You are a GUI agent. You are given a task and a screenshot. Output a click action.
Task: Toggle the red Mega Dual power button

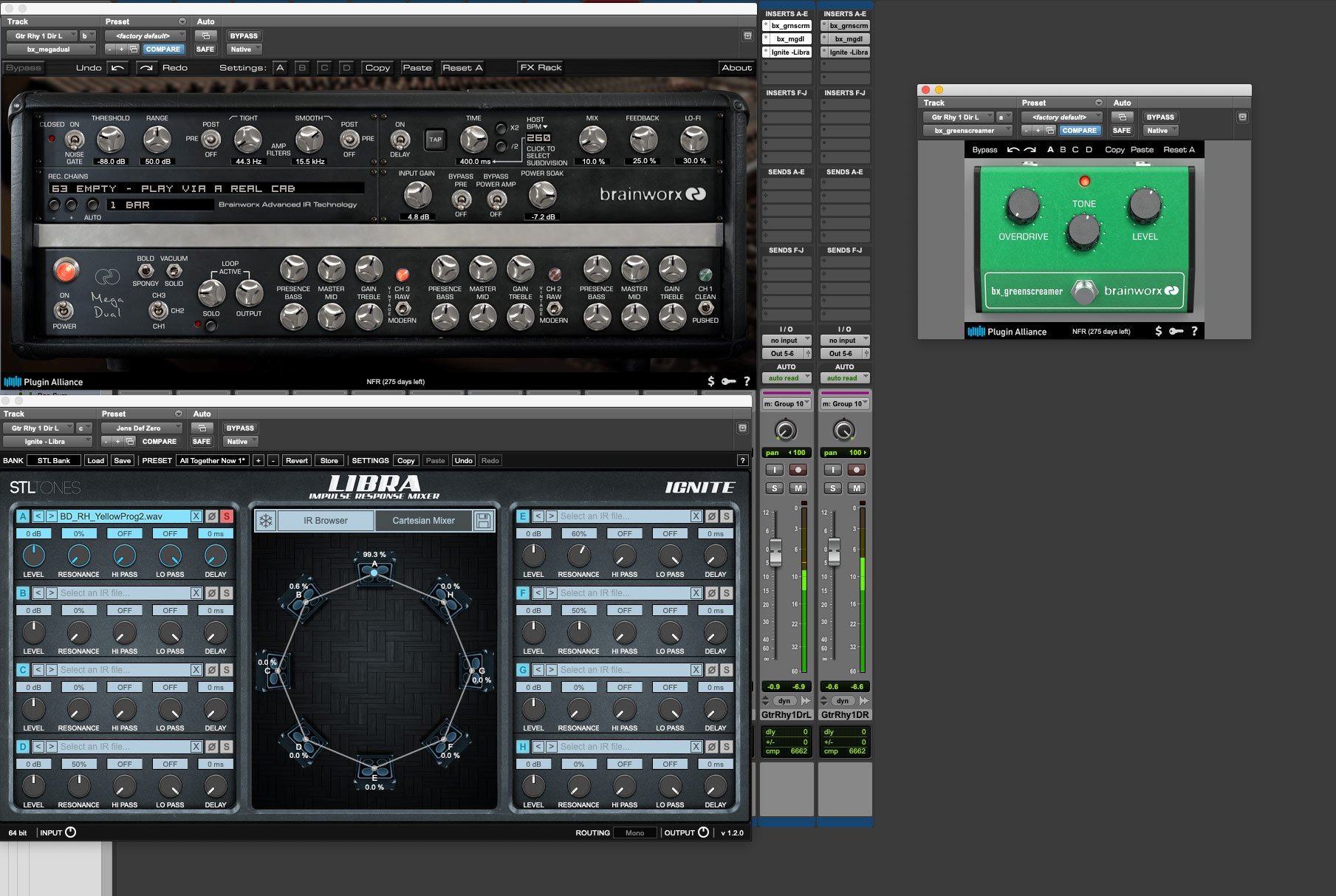point(66,270)
